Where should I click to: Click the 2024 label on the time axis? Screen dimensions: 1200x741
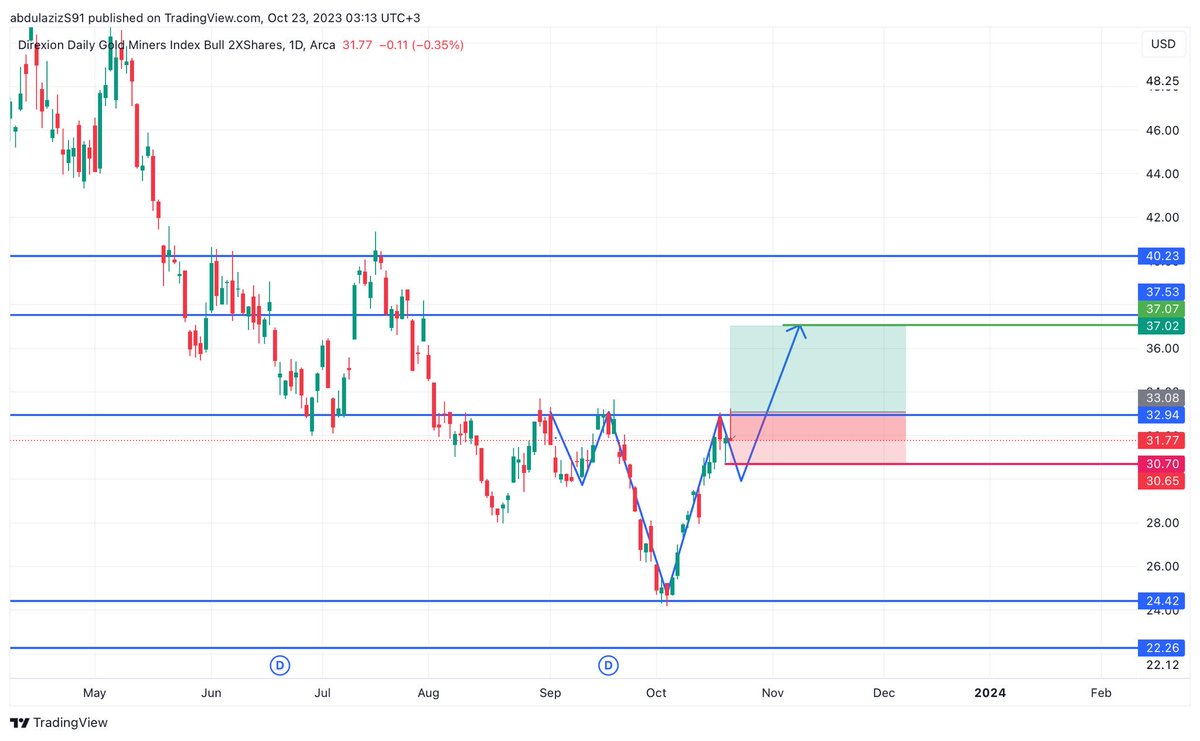tap(990, 692)
